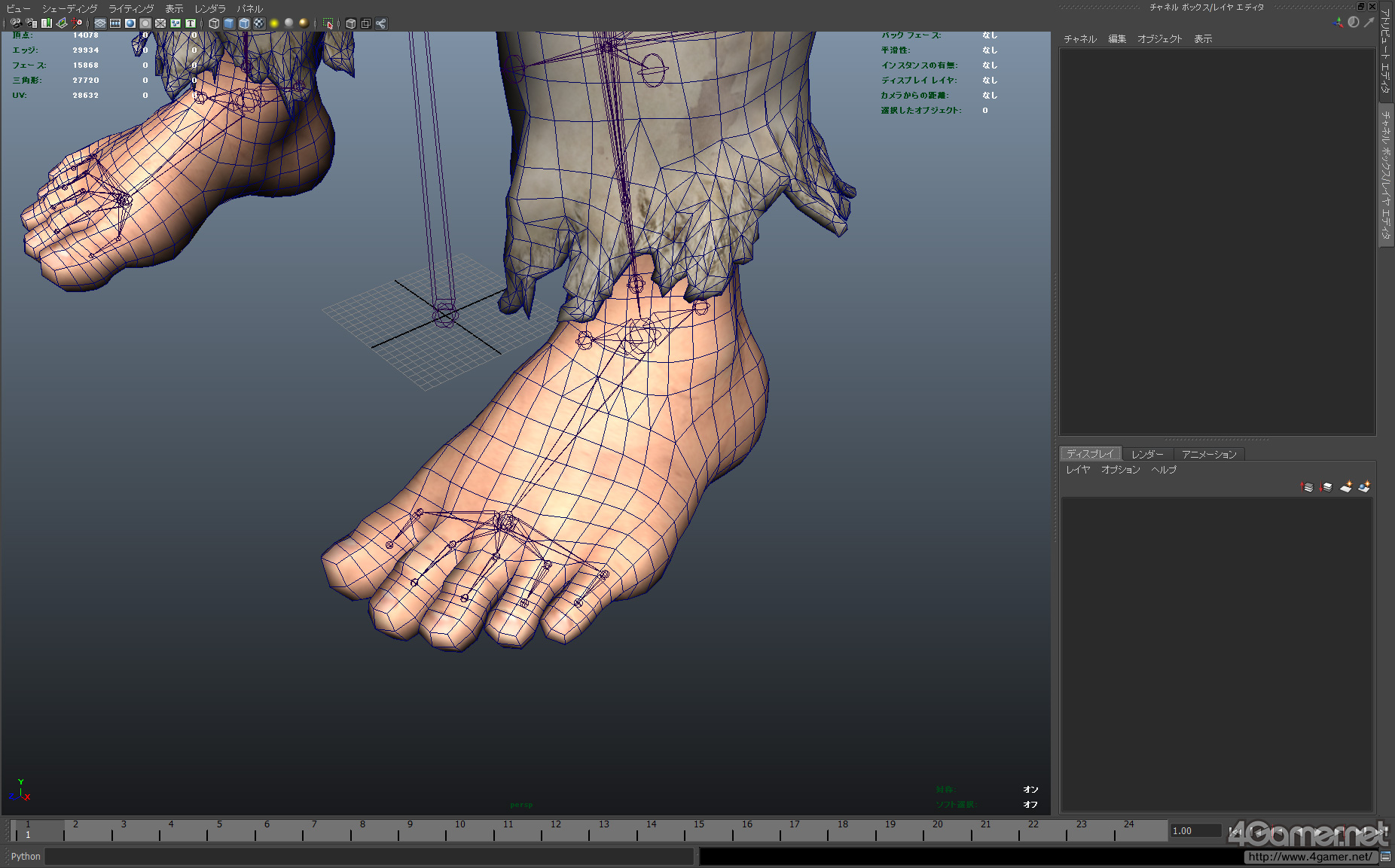The width and height of the screenshot is (1395, 868).
Task: Click the isolate select icon
Action: [x=328, y=23]
